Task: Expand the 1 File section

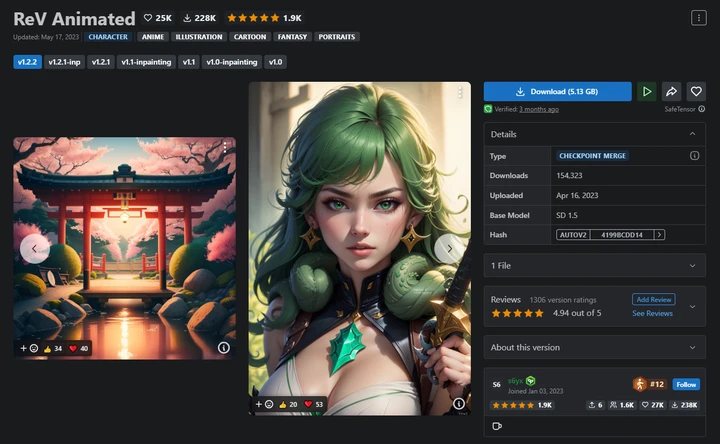Action: (x=595, y=265)
